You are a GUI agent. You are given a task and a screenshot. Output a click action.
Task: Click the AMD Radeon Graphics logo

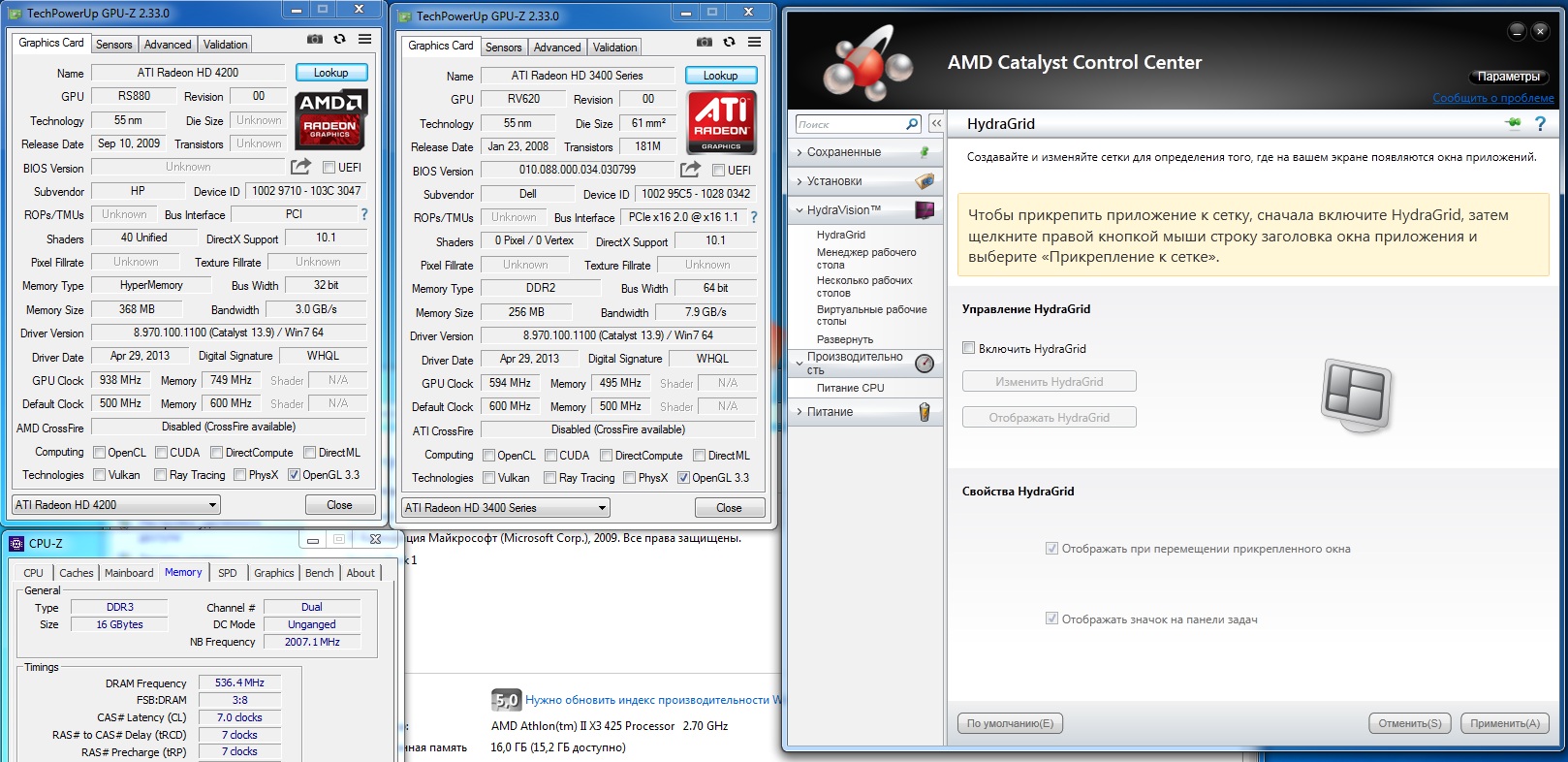[329, 119]
